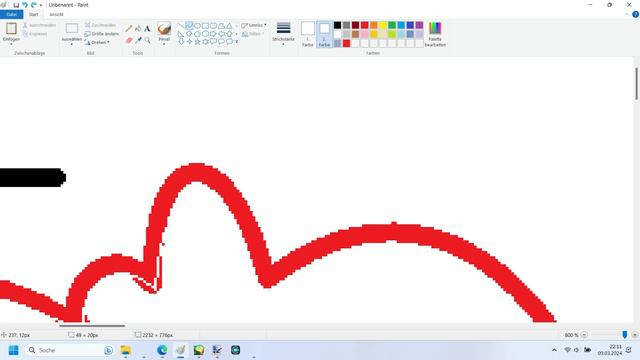Pick the green color swatch
Image resolution: width=640 pixels, height=360 pixels.
(x=392, y=25)
